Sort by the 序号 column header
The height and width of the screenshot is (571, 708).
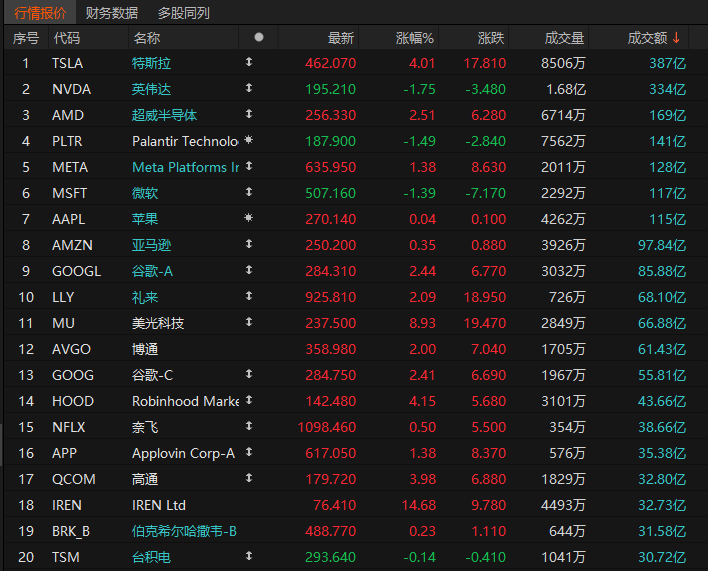[x=26, y=38]
